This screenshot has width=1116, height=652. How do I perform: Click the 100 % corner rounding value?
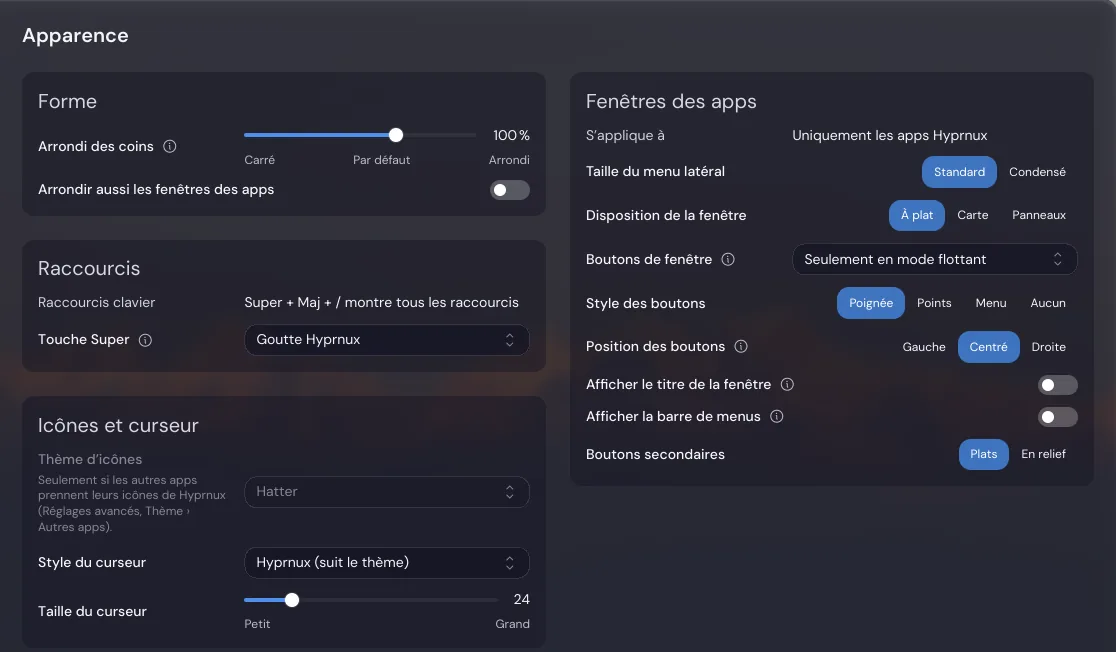(x=511, y=135)
